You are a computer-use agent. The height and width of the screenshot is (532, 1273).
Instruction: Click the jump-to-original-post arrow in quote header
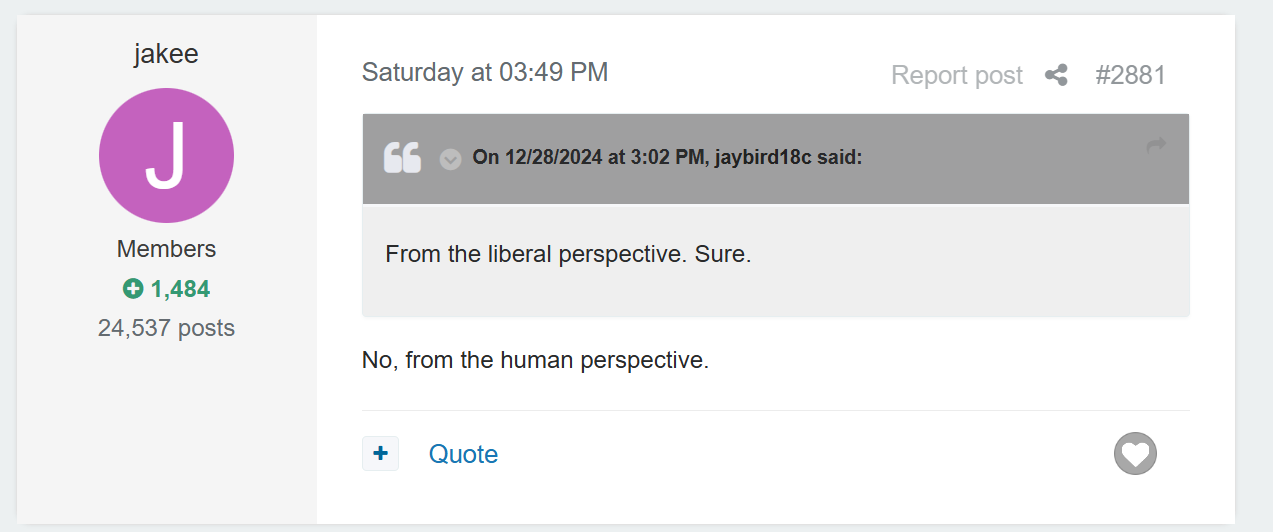1156,146
